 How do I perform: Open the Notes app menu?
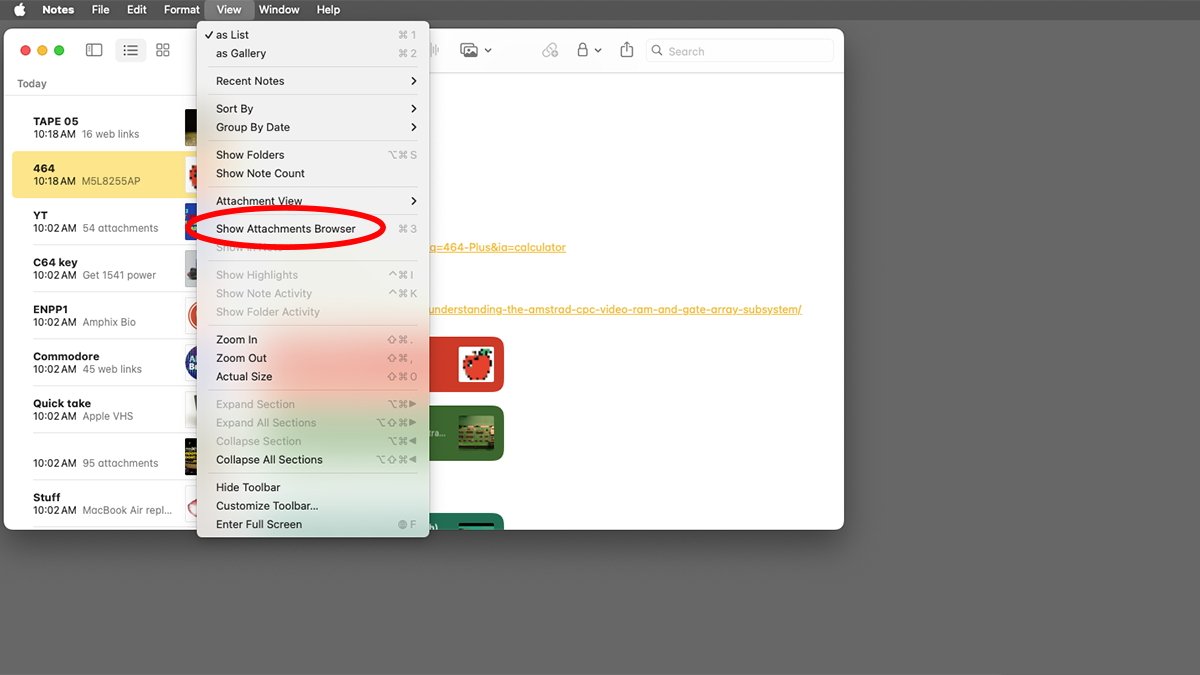(x=58, y=9)
